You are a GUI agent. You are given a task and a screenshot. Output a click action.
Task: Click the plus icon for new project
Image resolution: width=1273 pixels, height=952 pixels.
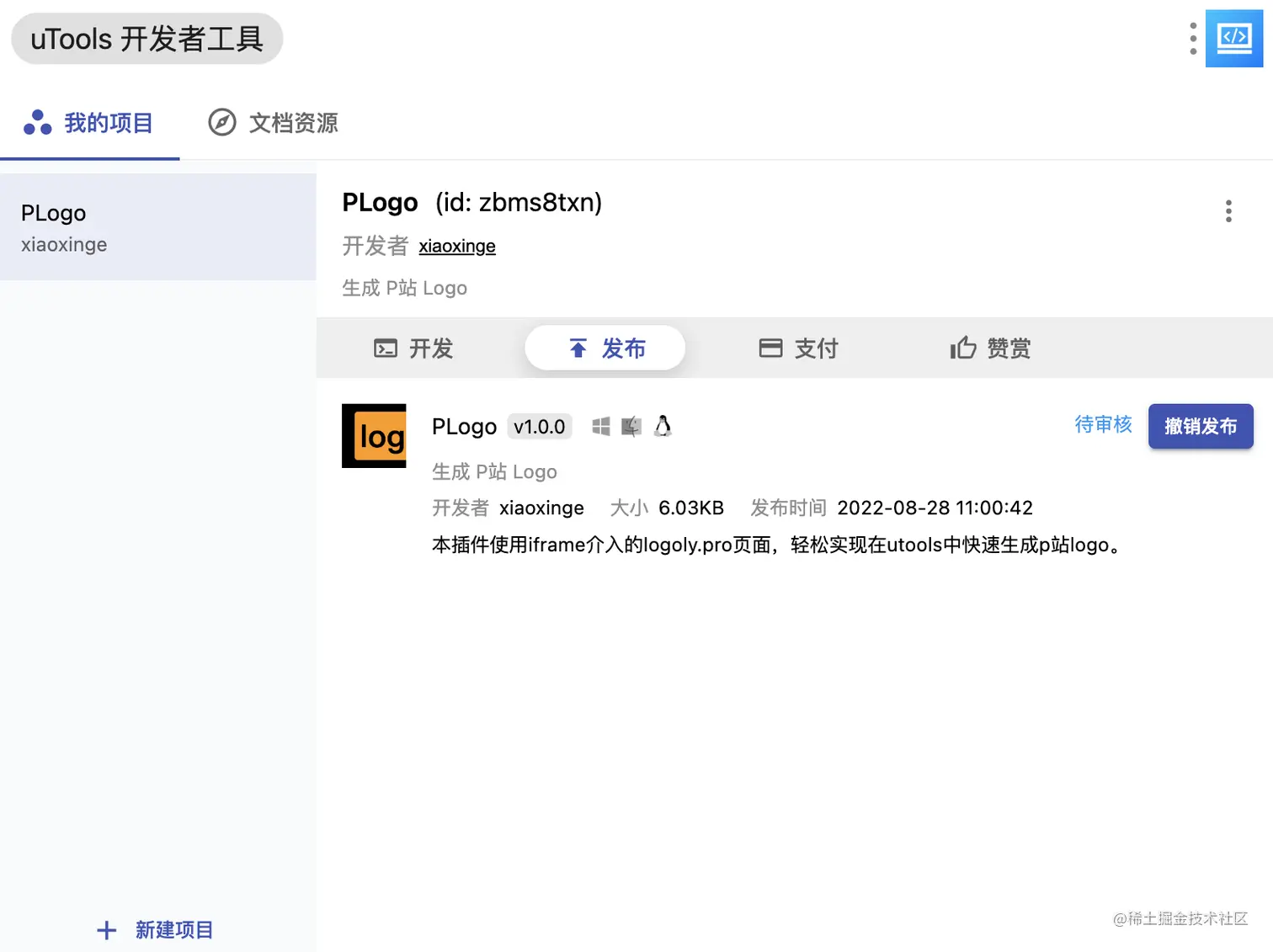[x=107, y=930]
